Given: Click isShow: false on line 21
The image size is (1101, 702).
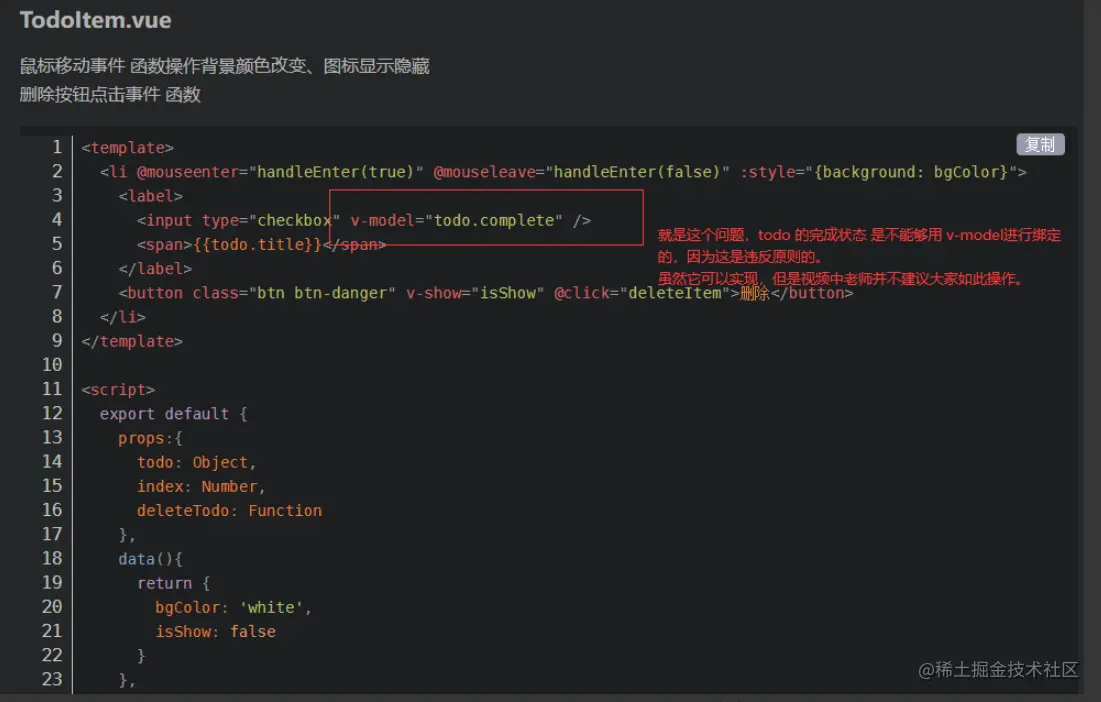Looking at the screenshot, I should coord(215,632).
